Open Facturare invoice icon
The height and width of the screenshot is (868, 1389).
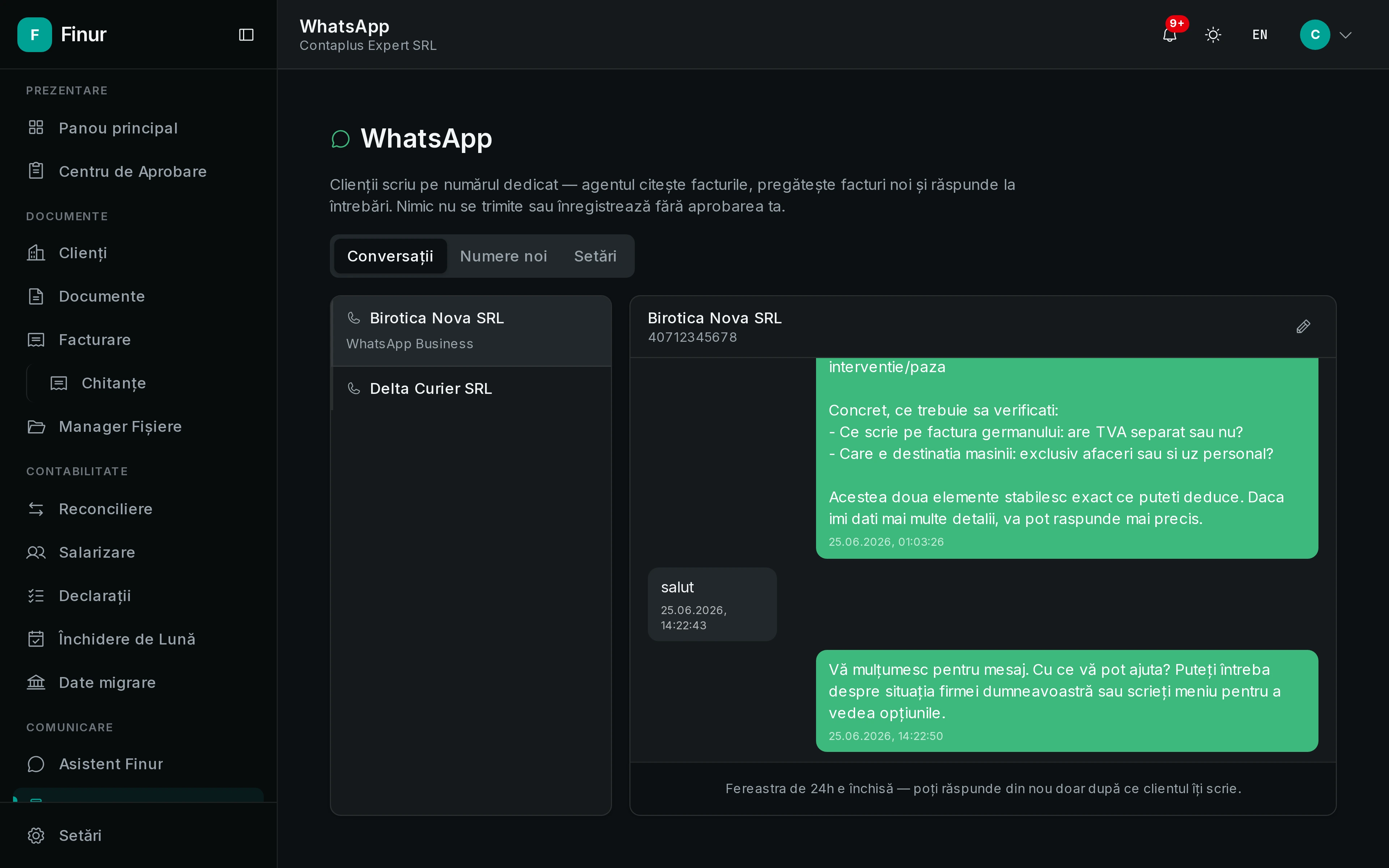click(36, 340)
